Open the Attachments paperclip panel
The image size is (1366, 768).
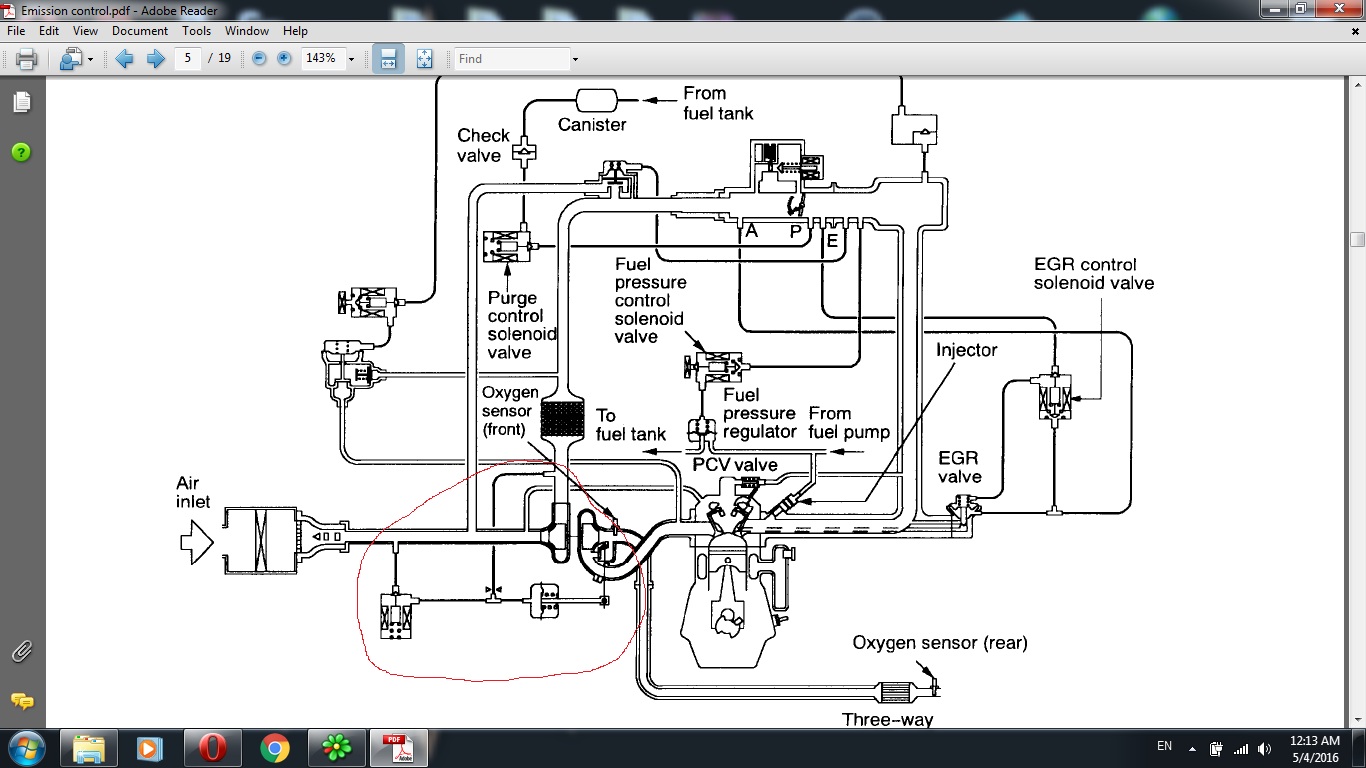click(21, 652)
